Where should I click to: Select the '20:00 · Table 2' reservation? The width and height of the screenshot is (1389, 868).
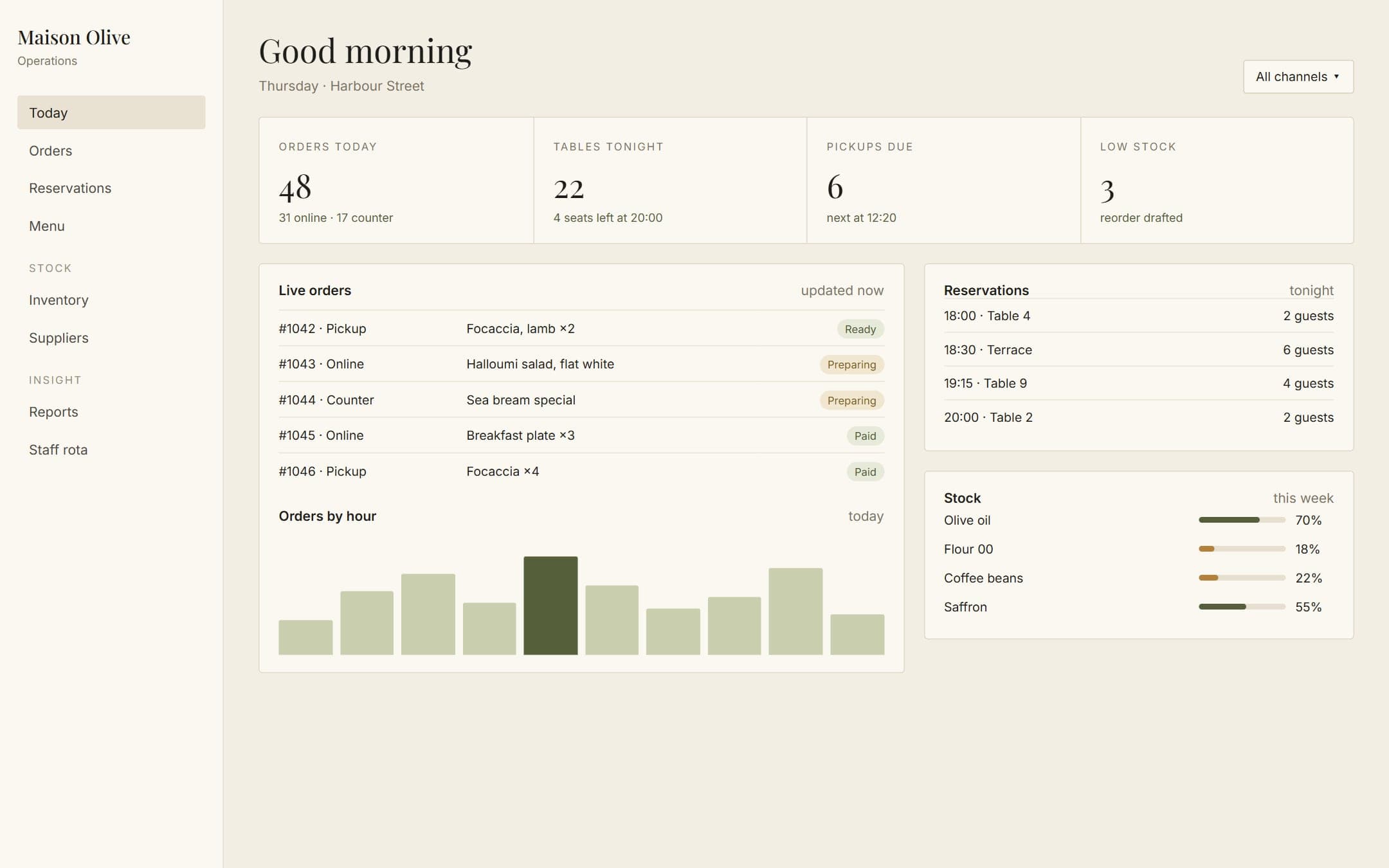1139,417
